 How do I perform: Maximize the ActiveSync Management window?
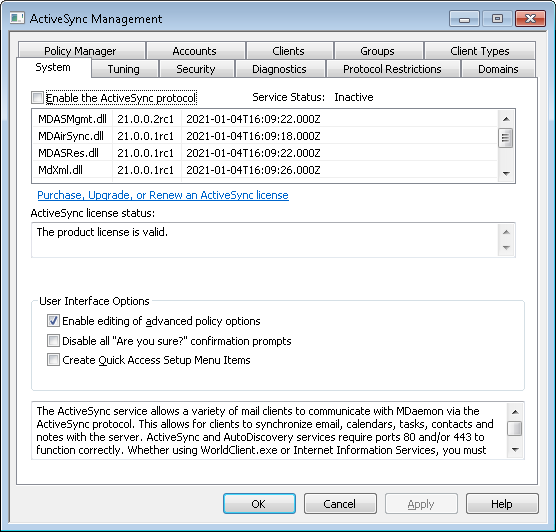[x=497, y=18]
